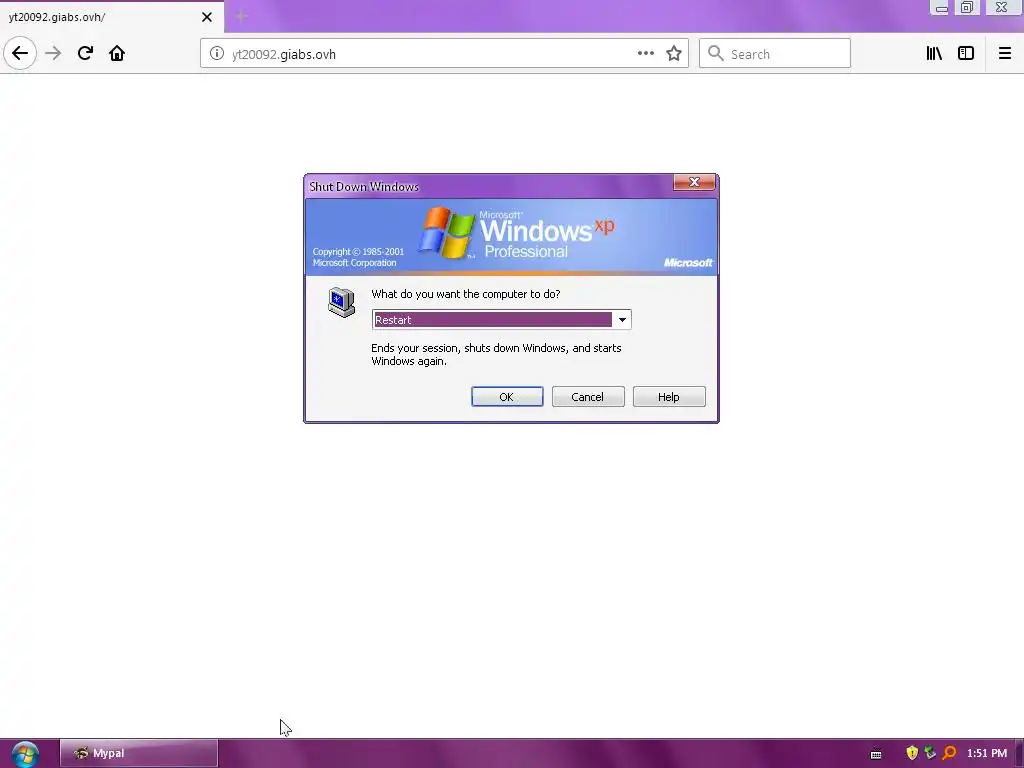Select the Restart combo box field
This screenshot has height=768, width=1024.
click(x=502, y=319)
